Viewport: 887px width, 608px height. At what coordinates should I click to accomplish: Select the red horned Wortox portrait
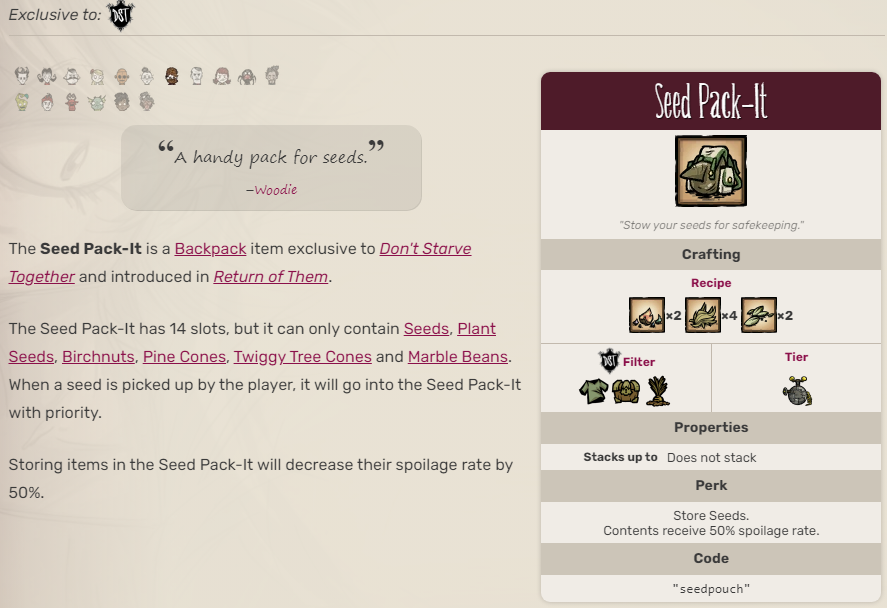click(x=71, y=101)
